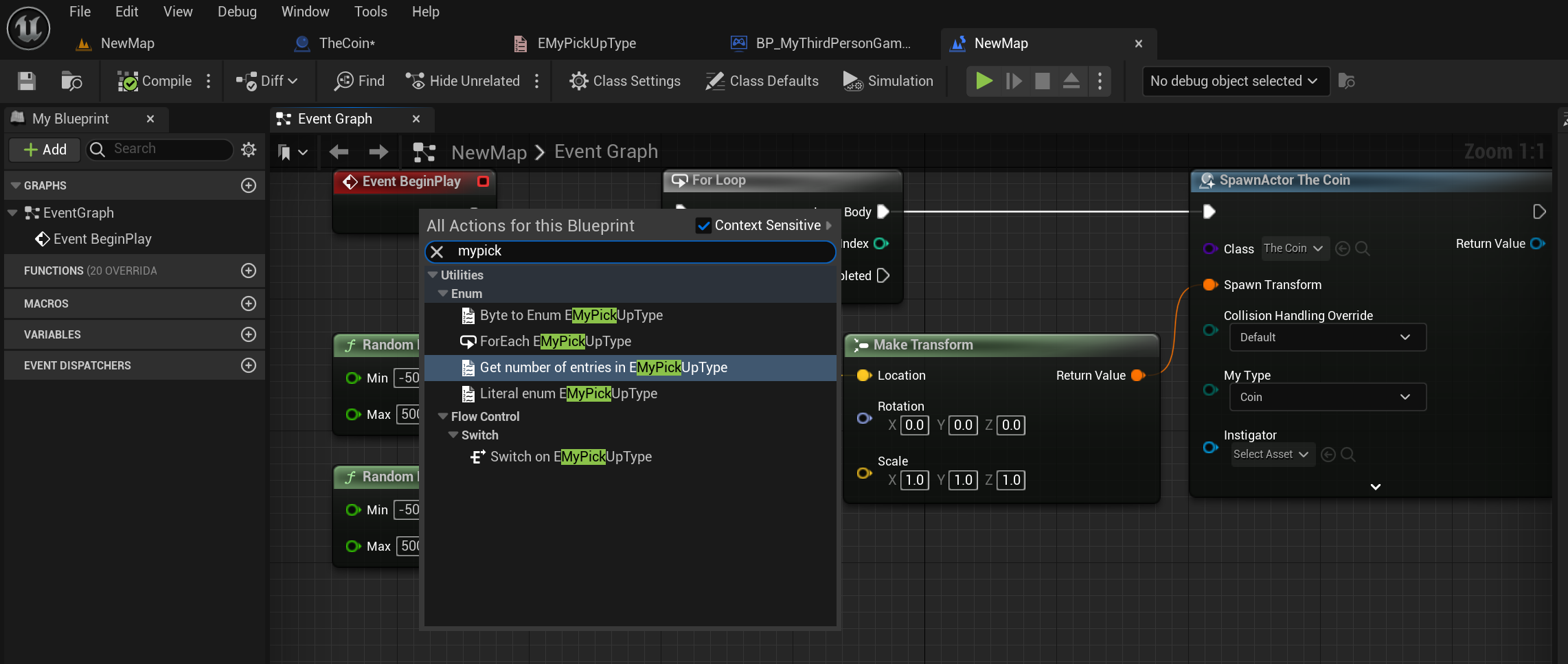
Task: Toggle the Context Sensitive checkbox
Action: [703, 225]
